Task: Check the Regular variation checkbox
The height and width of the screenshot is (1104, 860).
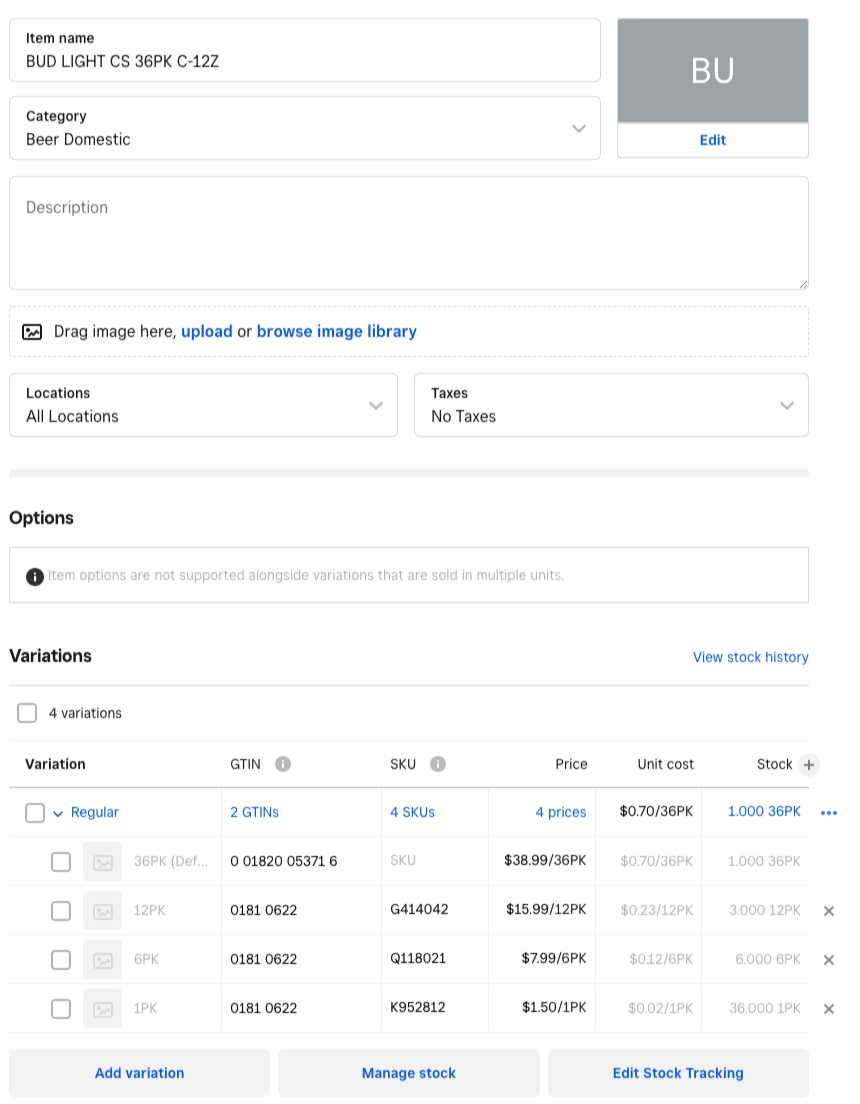Action: coord(35,813)
